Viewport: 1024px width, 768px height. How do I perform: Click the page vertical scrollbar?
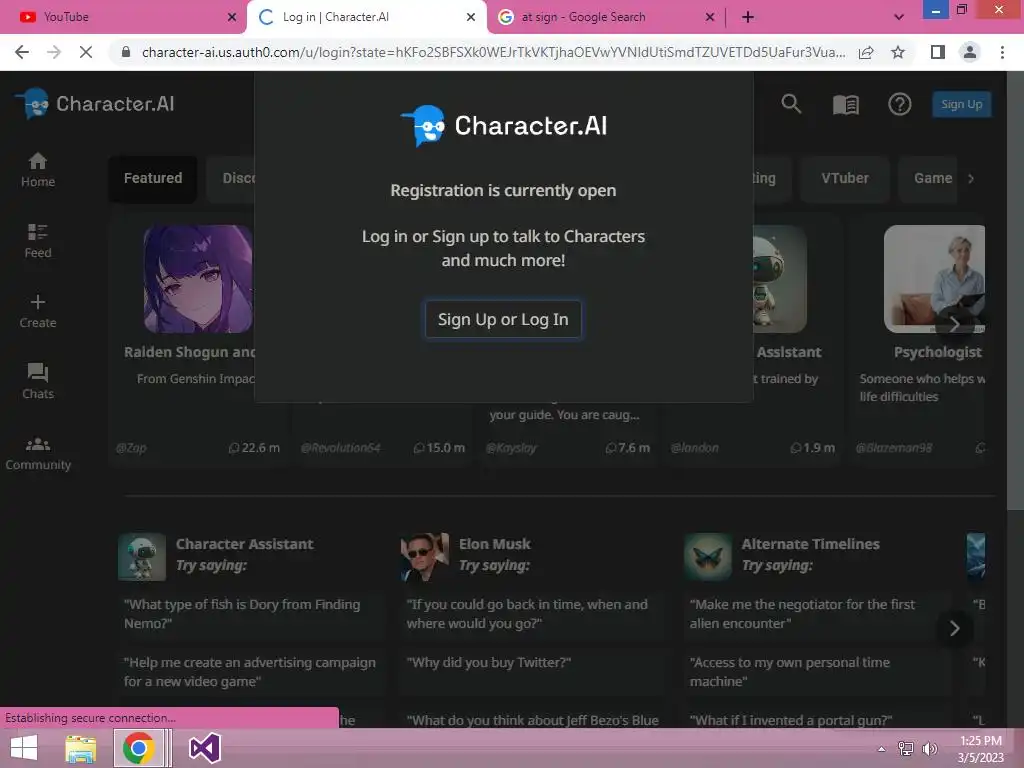1016,291
